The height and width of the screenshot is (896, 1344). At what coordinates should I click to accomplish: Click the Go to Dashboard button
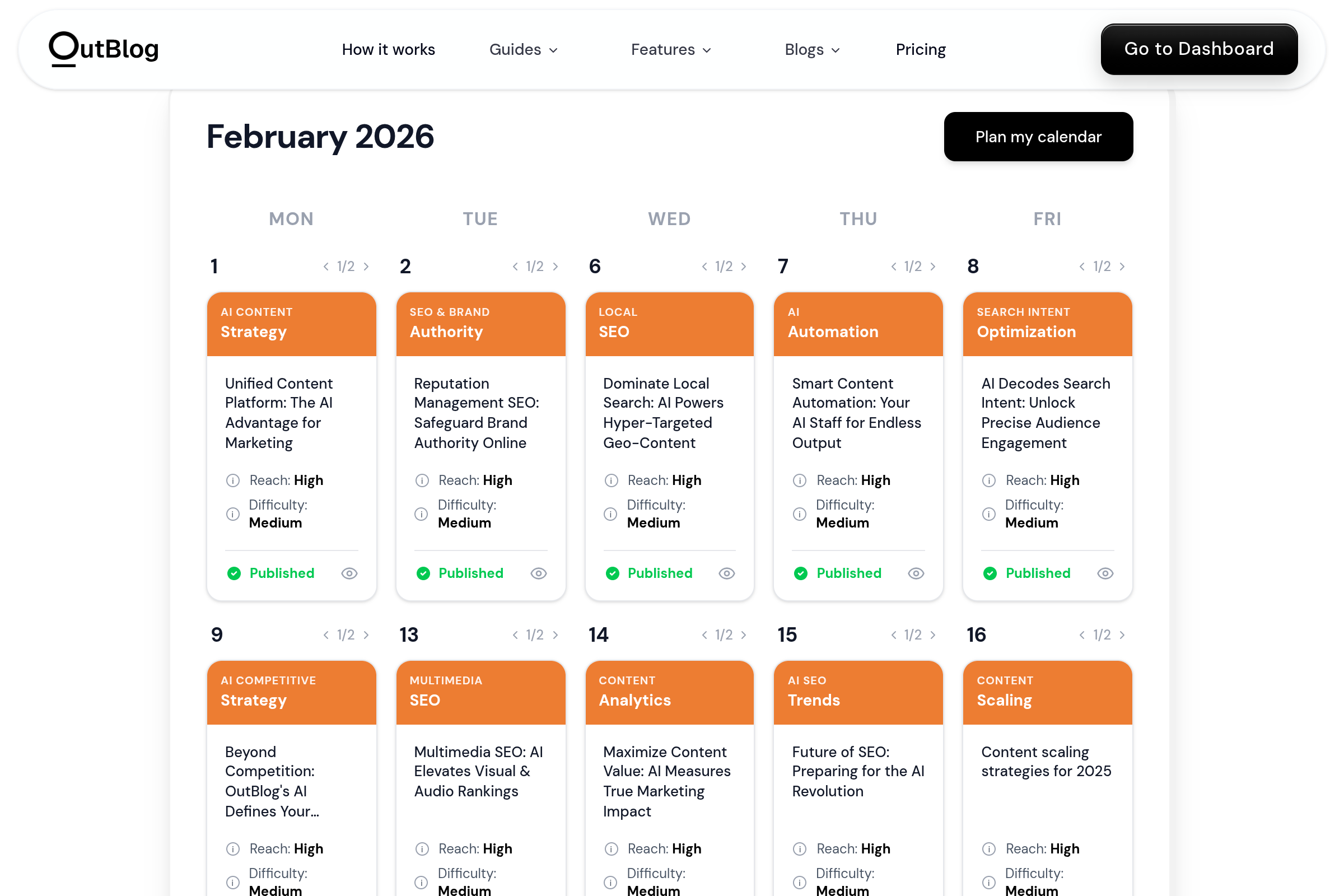1199,49
